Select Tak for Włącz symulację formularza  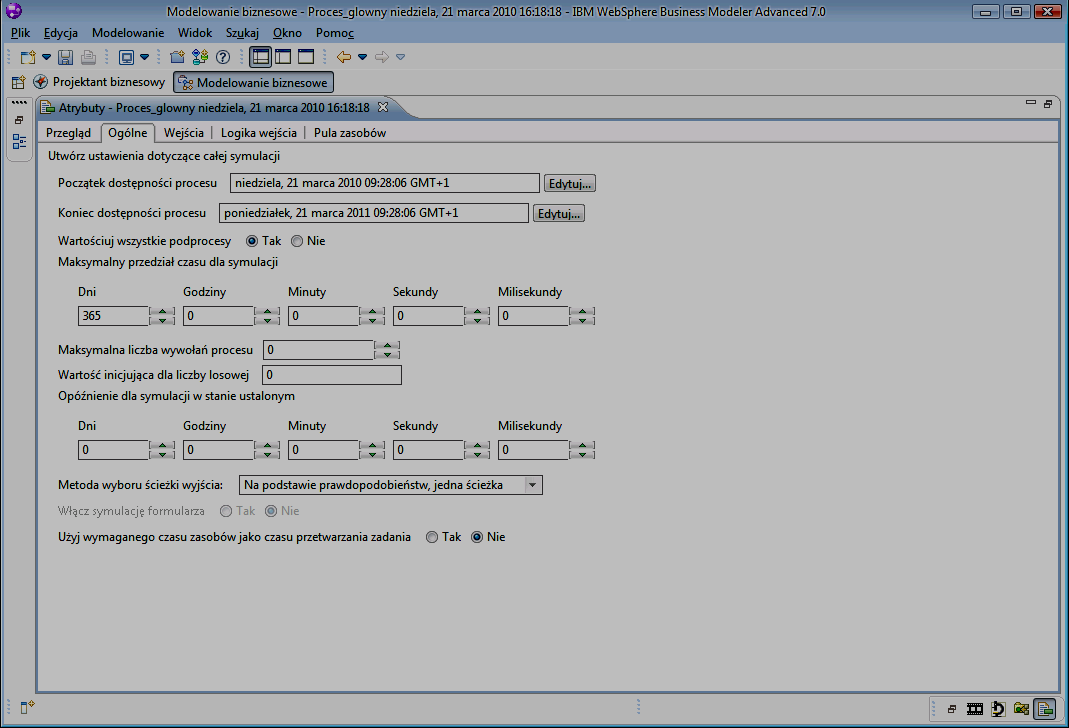tap(226, 511)
